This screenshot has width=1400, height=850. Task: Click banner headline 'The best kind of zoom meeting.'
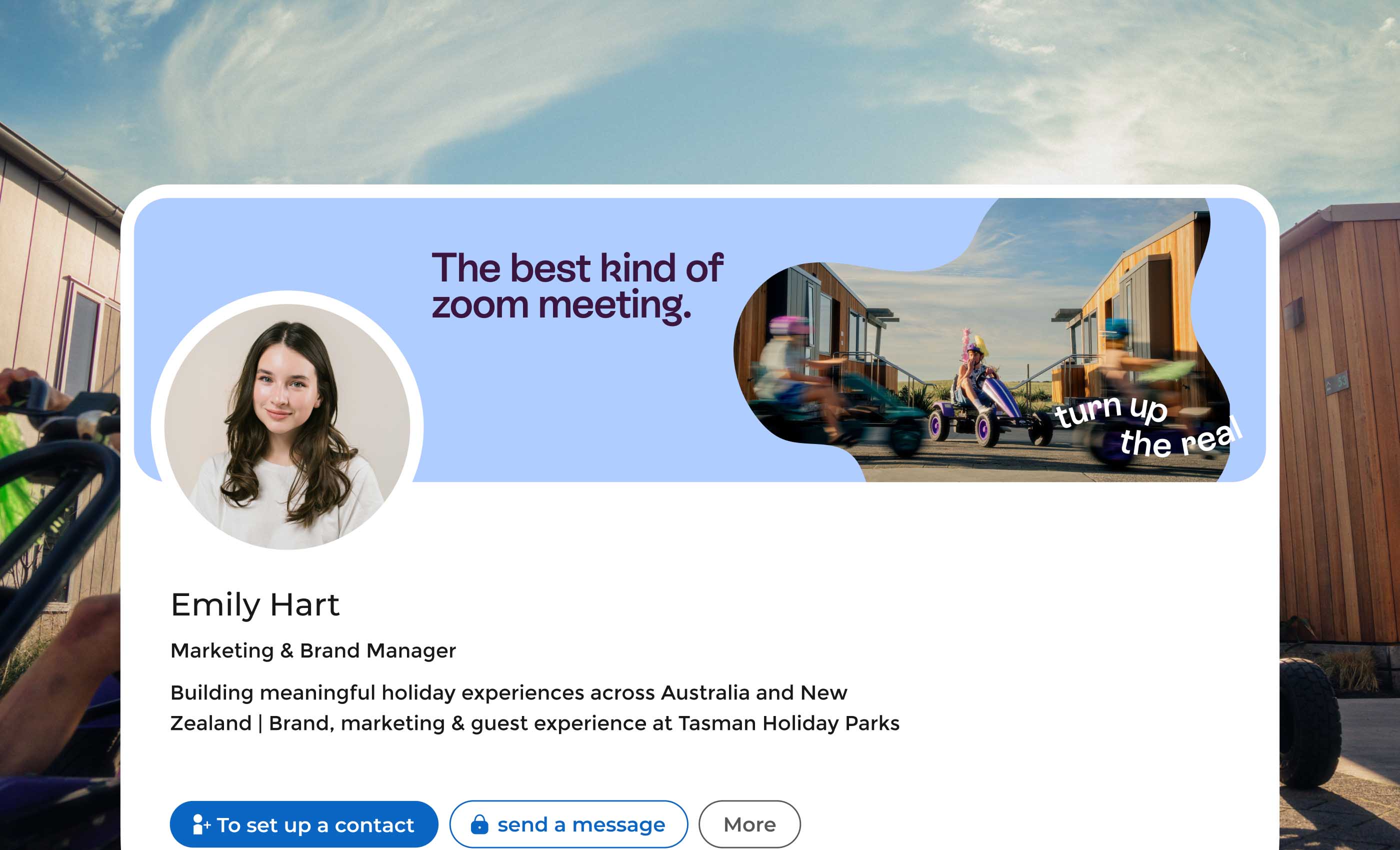click(x=576, y=286)
